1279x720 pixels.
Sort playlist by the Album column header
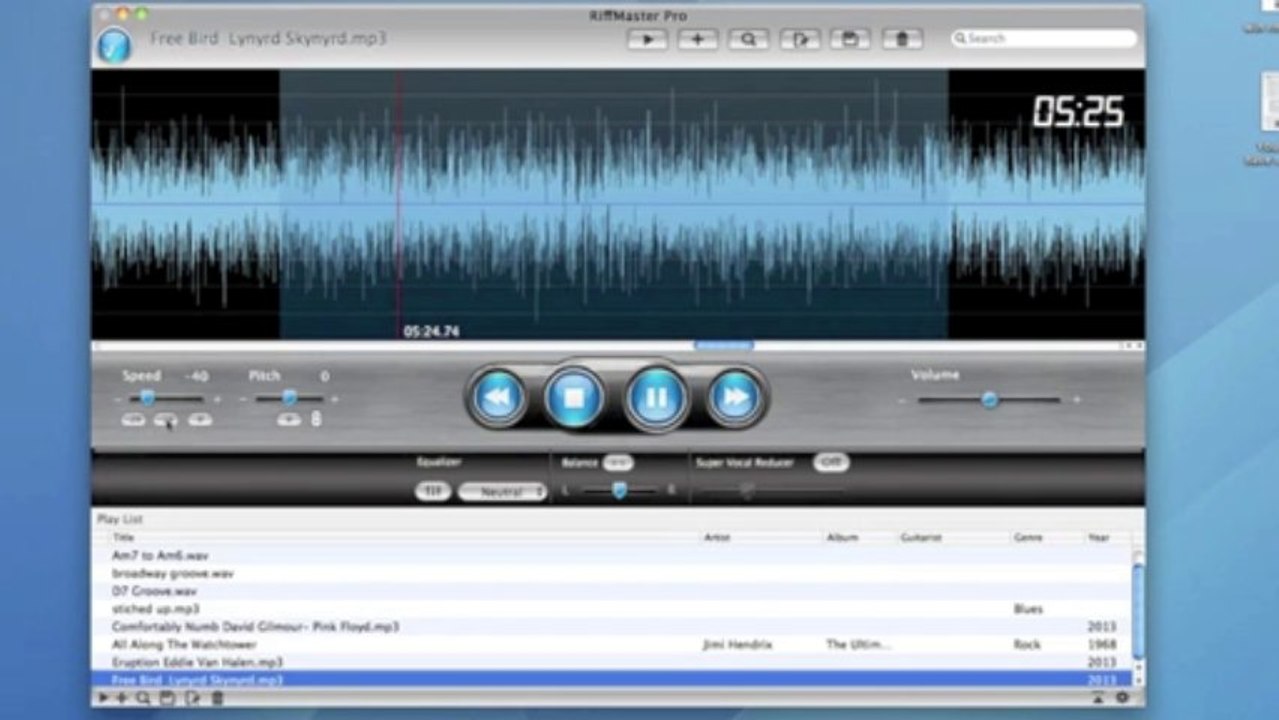click(x=842, y=537)
